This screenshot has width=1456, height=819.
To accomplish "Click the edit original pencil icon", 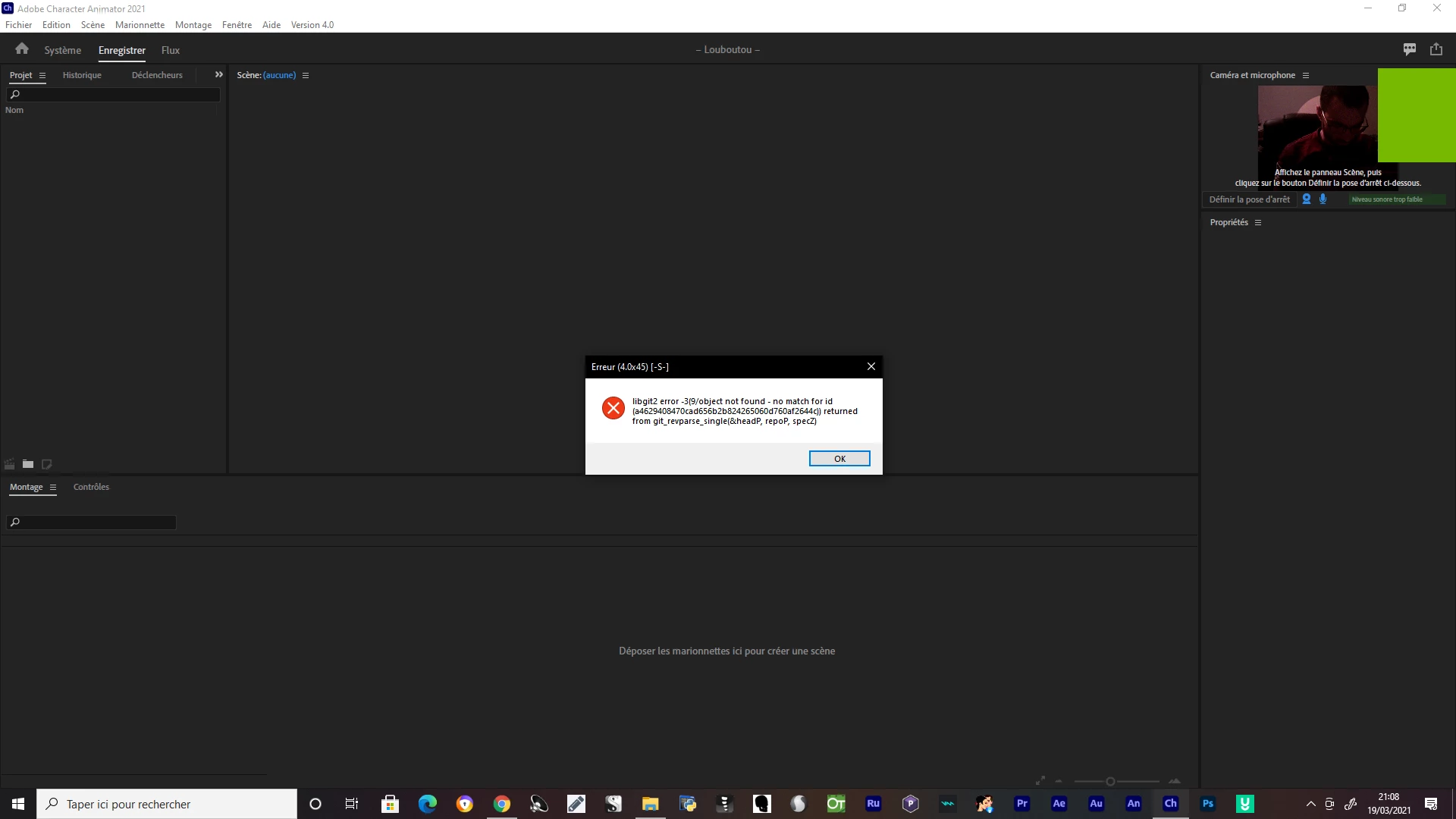I will coord(46,464).
